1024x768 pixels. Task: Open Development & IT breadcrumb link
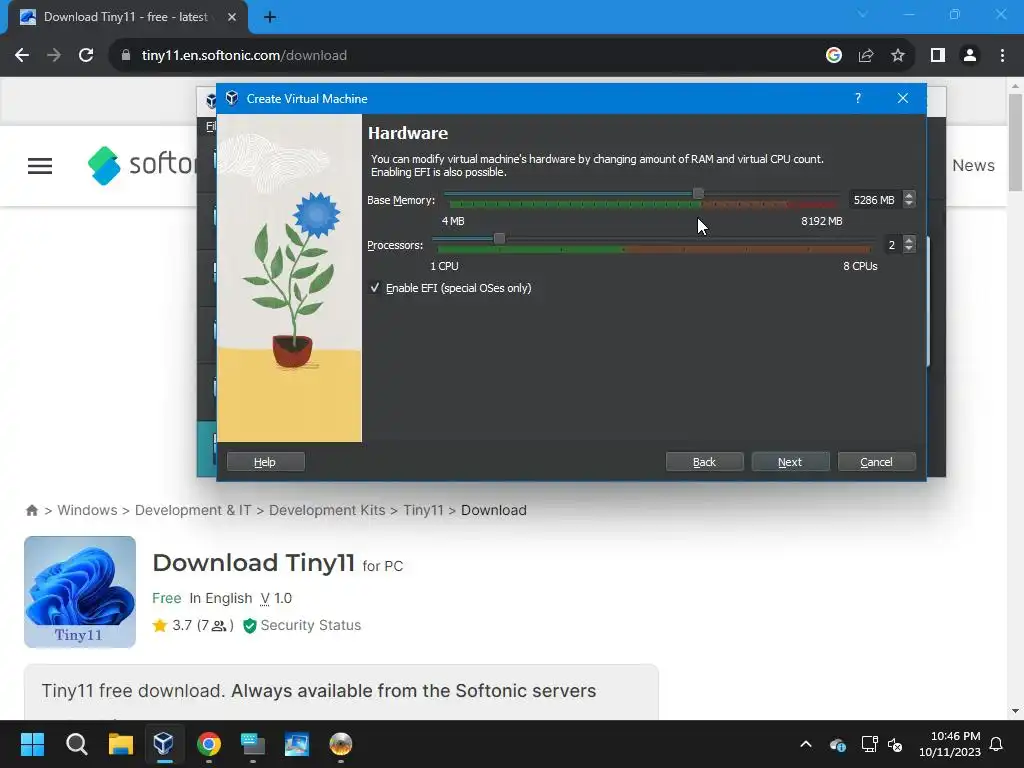193,510
